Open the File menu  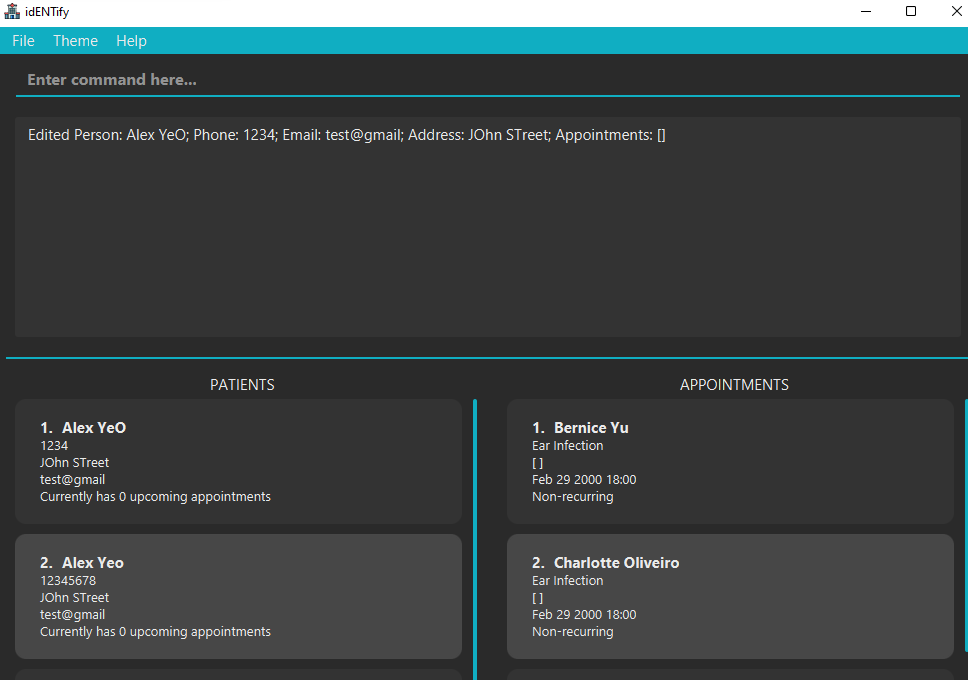click(x=23, y=41)
